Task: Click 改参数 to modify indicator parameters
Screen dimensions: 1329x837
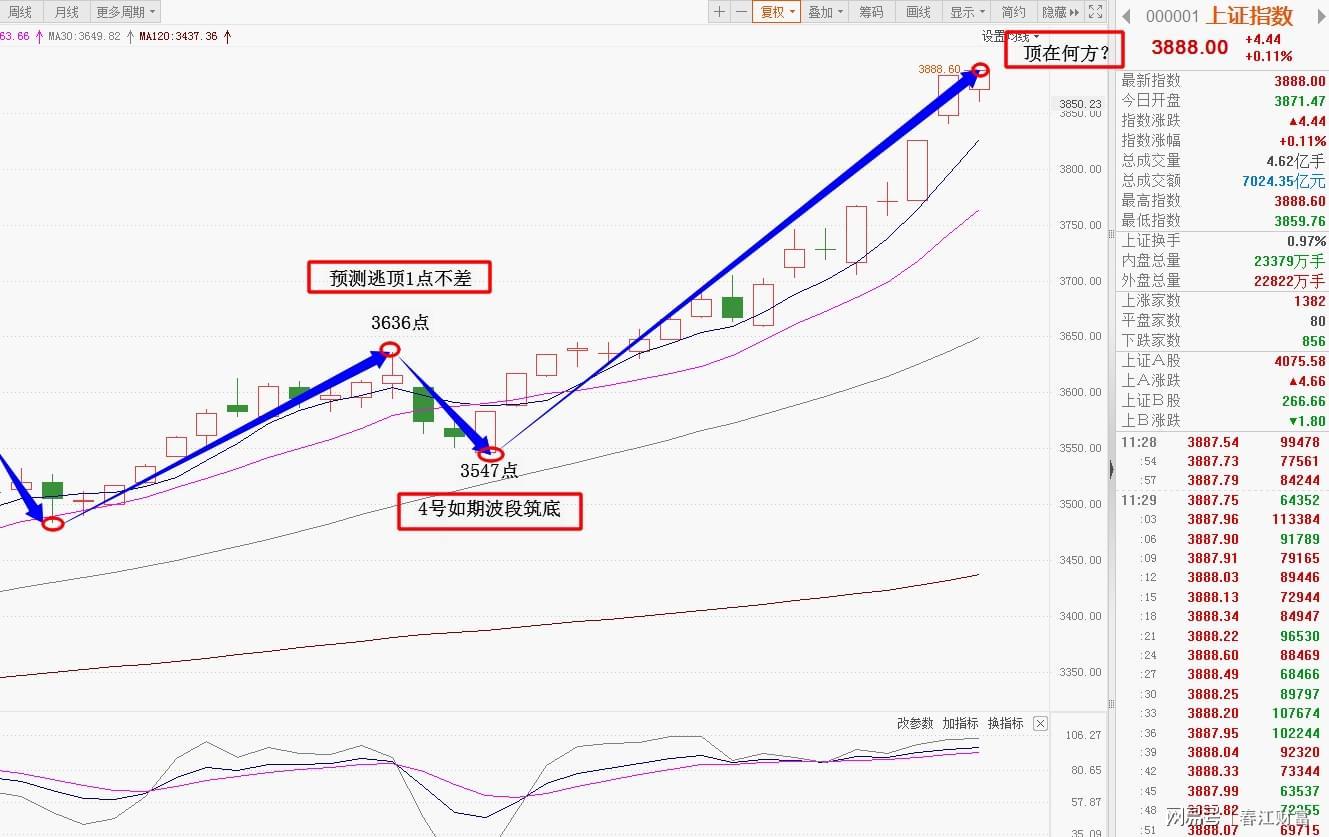Action: click(x=914, y=723)
